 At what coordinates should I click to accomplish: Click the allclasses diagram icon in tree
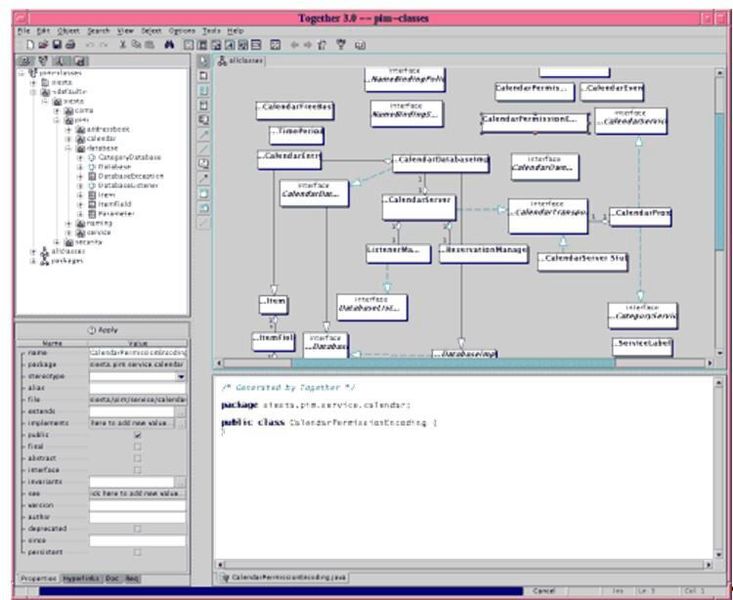[45, 252]
